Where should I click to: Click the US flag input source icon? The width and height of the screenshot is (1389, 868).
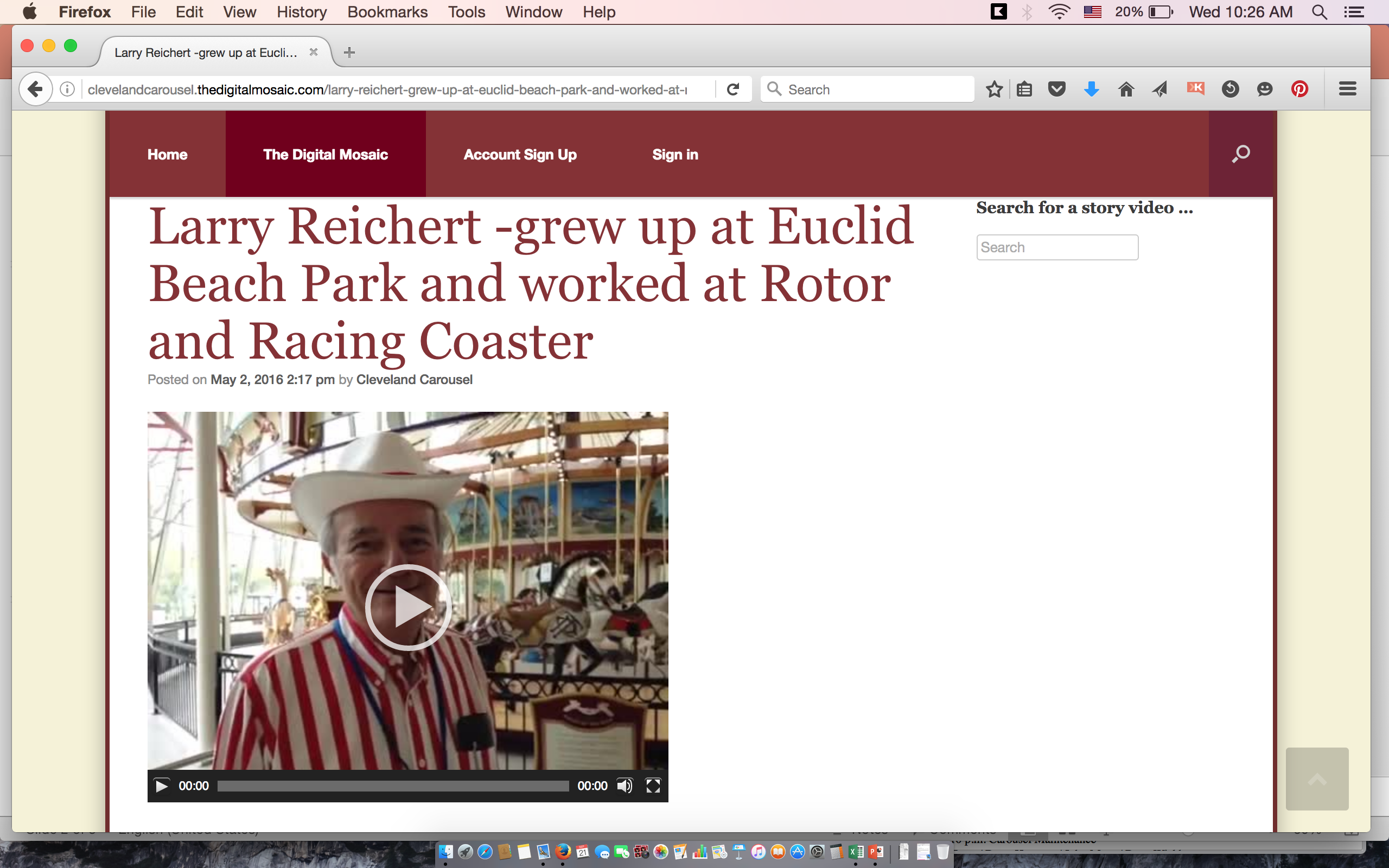pyautogui.click(x=1092, y=12)
